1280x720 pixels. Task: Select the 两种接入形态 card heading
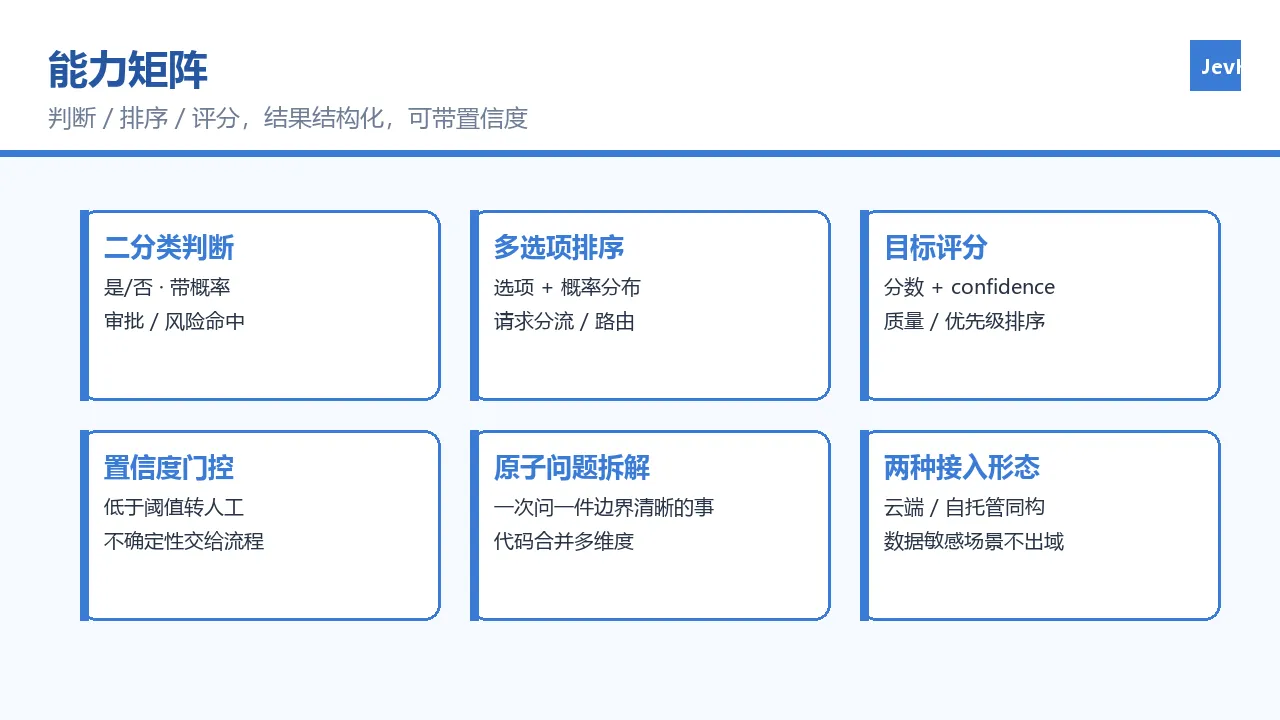tap(962, 467)
